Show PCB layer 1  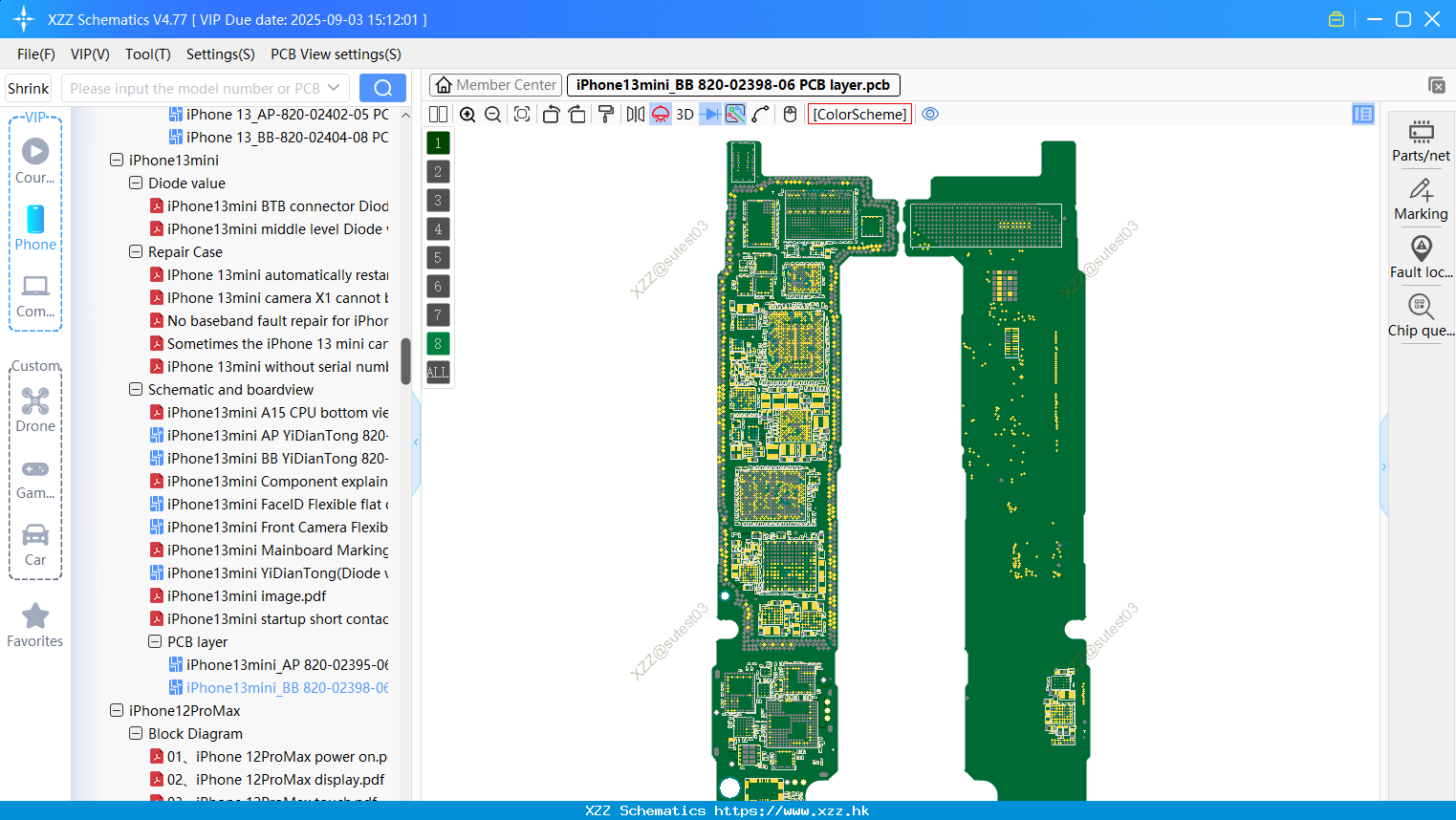(x=438, y=142)
